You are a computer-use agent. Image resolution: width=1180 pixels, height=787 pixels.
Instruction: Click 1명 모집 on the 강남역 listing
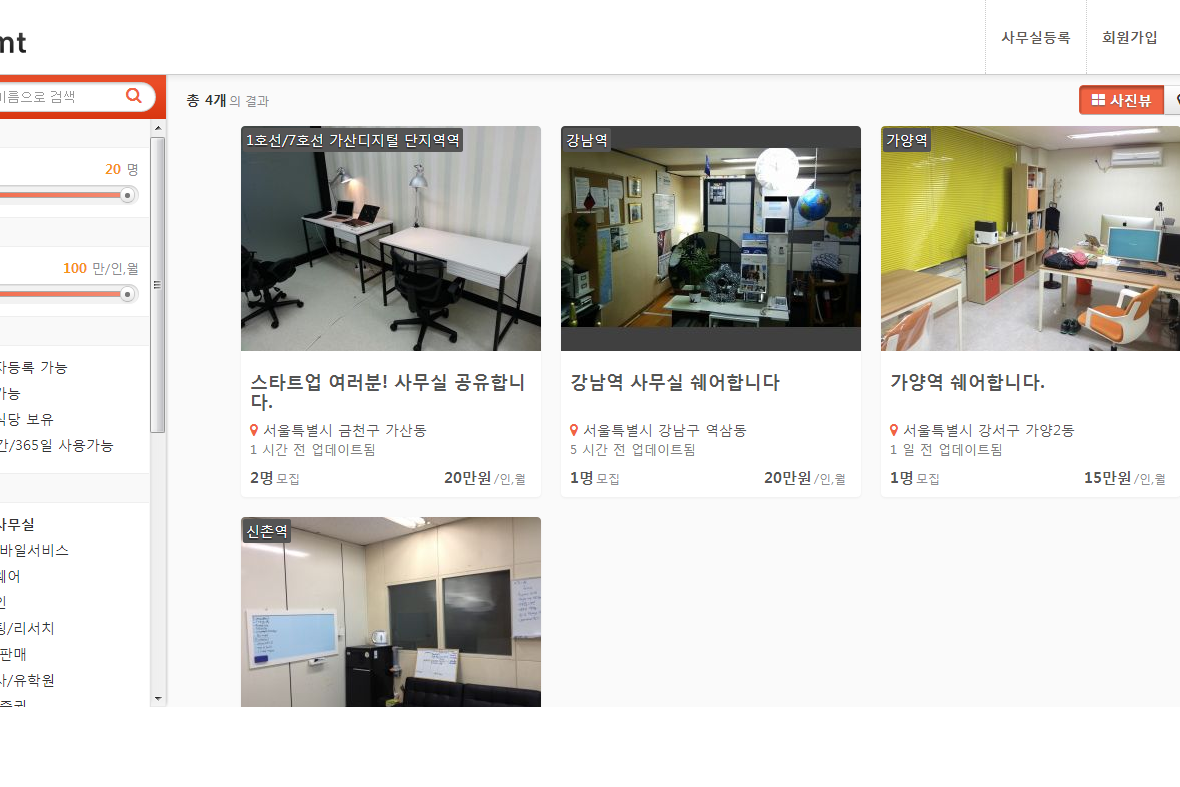pyautogui.click(x=595, y=479)
